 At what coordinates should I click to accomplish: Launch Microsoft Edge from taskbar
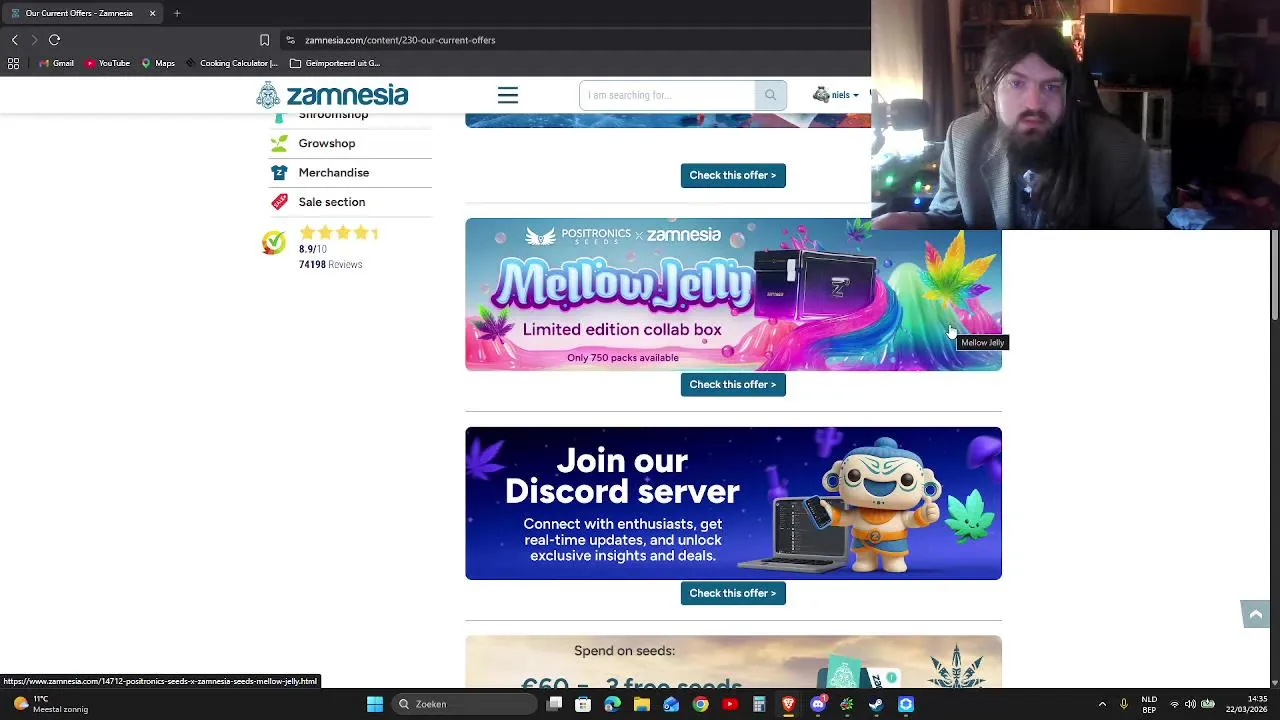(612, 704)
